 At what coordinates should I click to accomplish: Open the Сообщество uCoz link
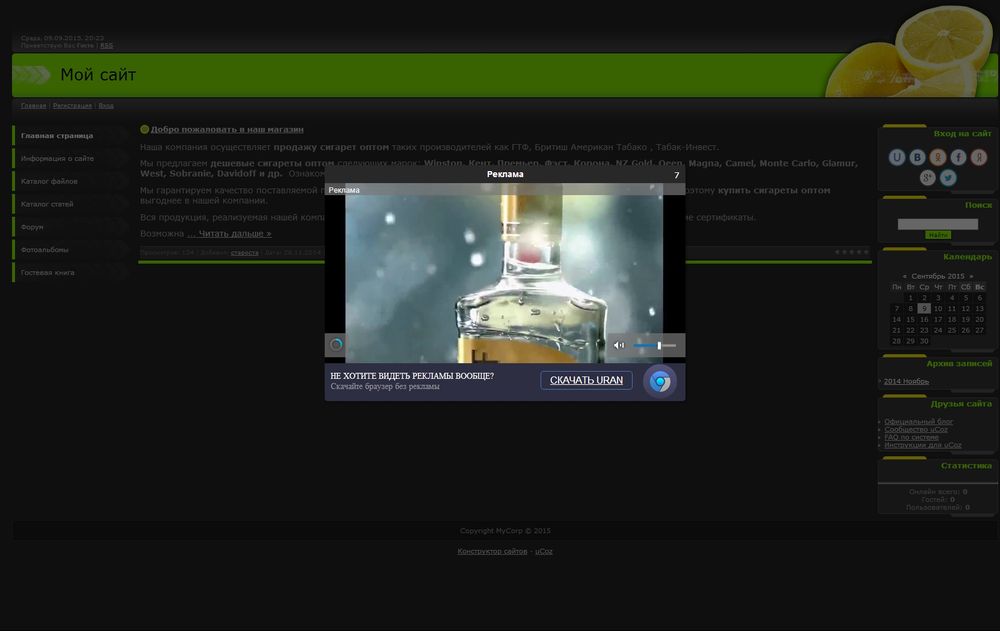(916, 429)
